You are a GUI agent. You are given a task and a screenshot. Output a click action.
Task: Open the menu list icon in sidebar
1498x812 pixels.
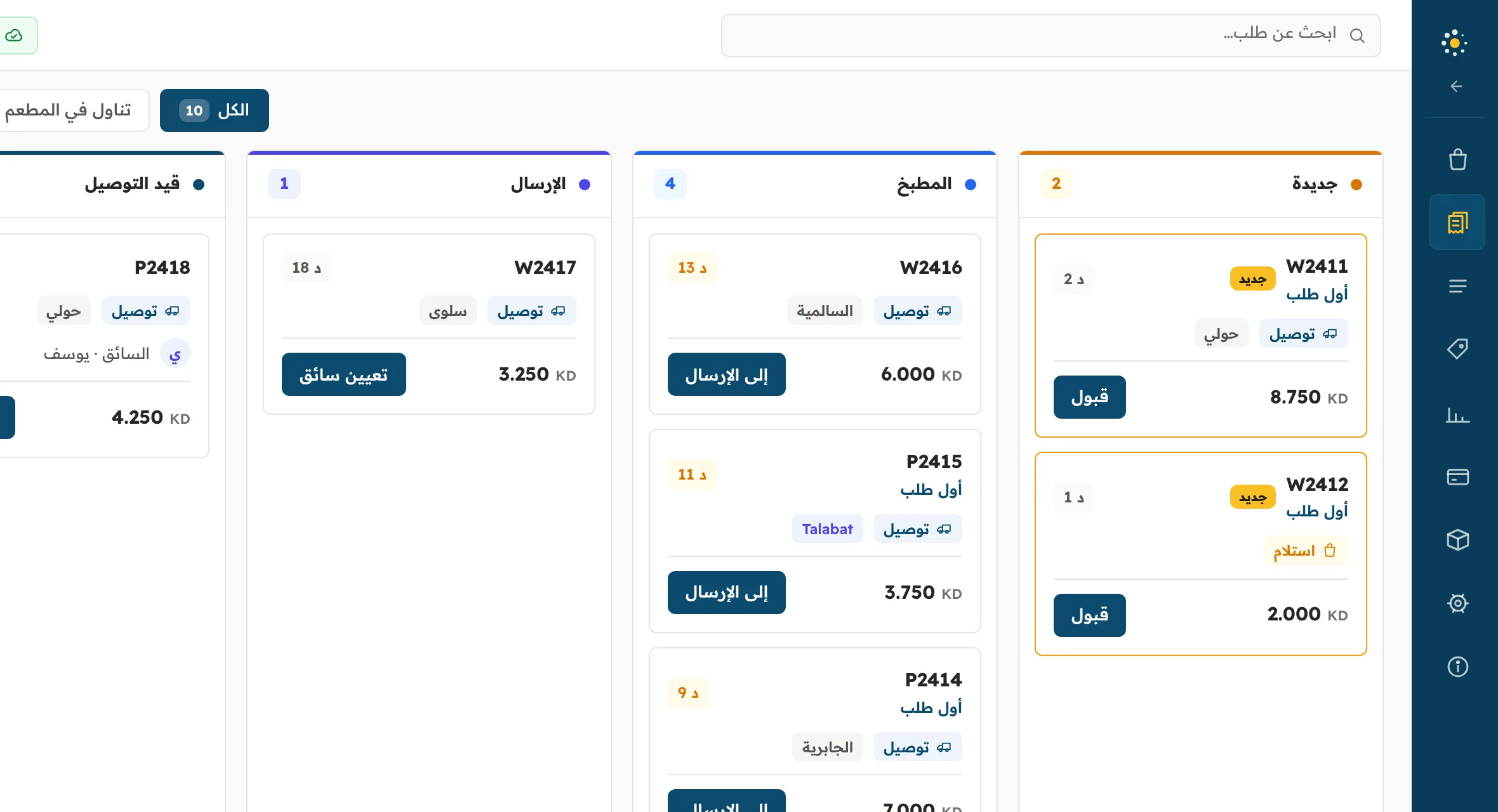(1457, 286)
